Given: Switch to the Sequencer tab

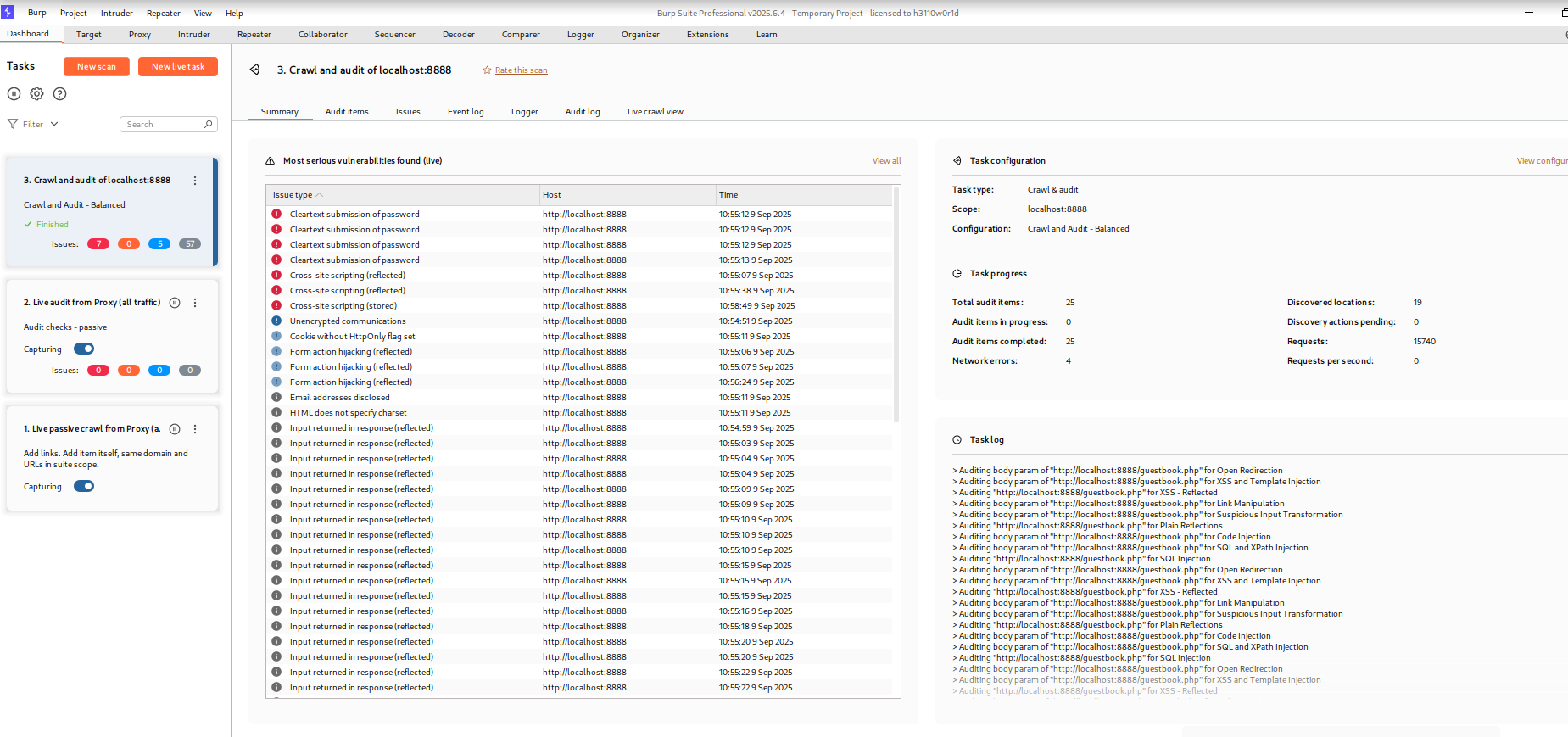Looking at the screenshot, I should pyautogui.click(x=395, y=35).
